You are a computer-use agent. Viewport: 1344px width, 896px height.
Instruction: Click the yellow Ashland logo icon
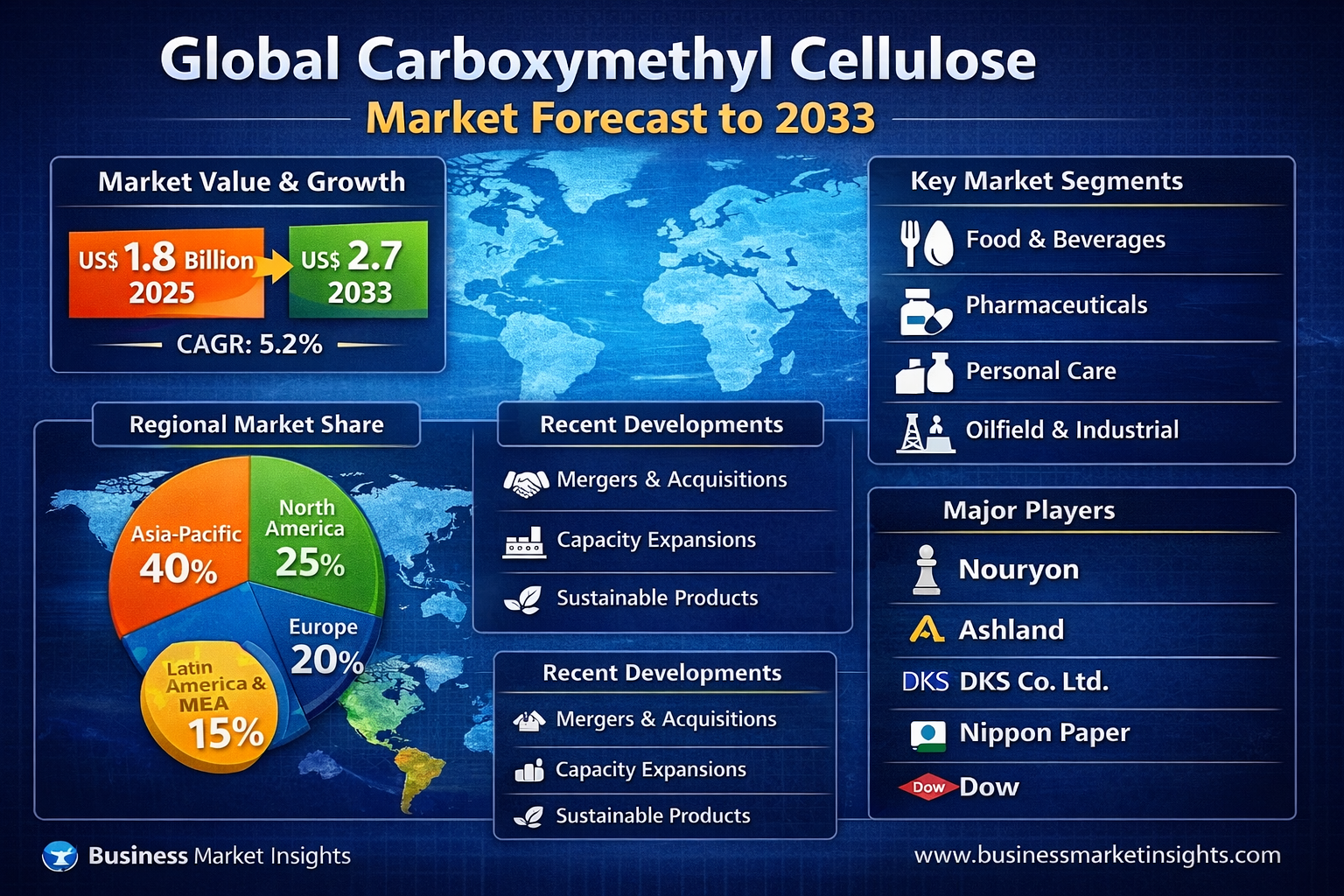click(927, 630)
